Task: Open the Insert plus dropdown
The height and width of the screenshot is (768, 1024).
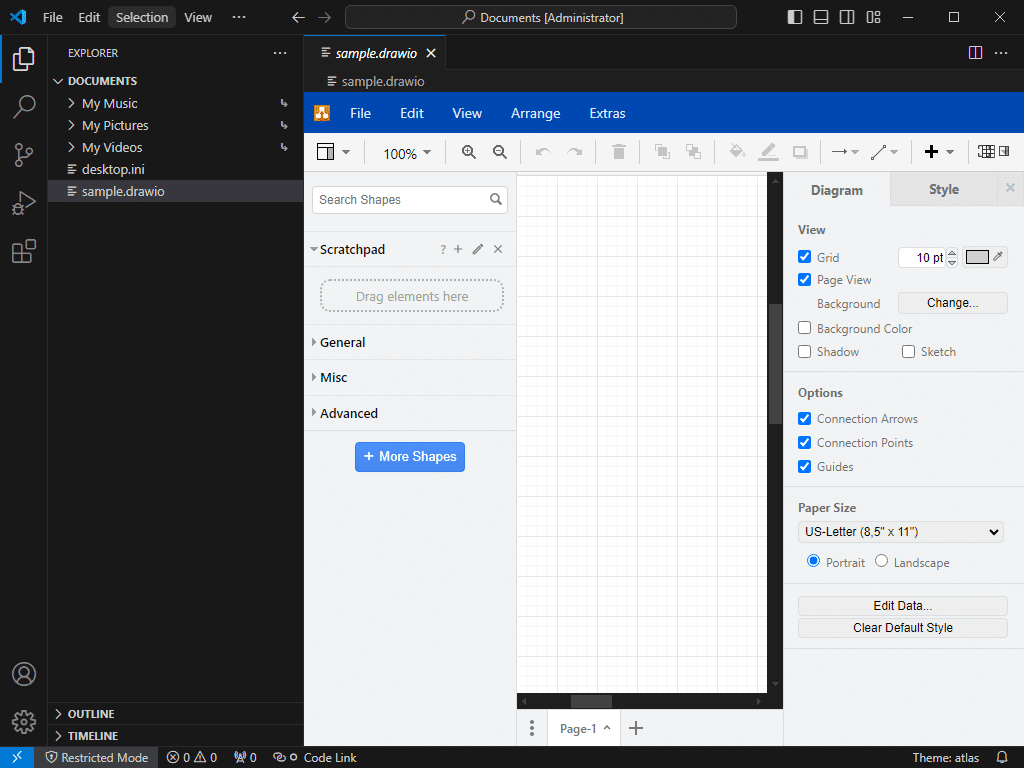Action: pyautogui.click(x=939, y=152)
